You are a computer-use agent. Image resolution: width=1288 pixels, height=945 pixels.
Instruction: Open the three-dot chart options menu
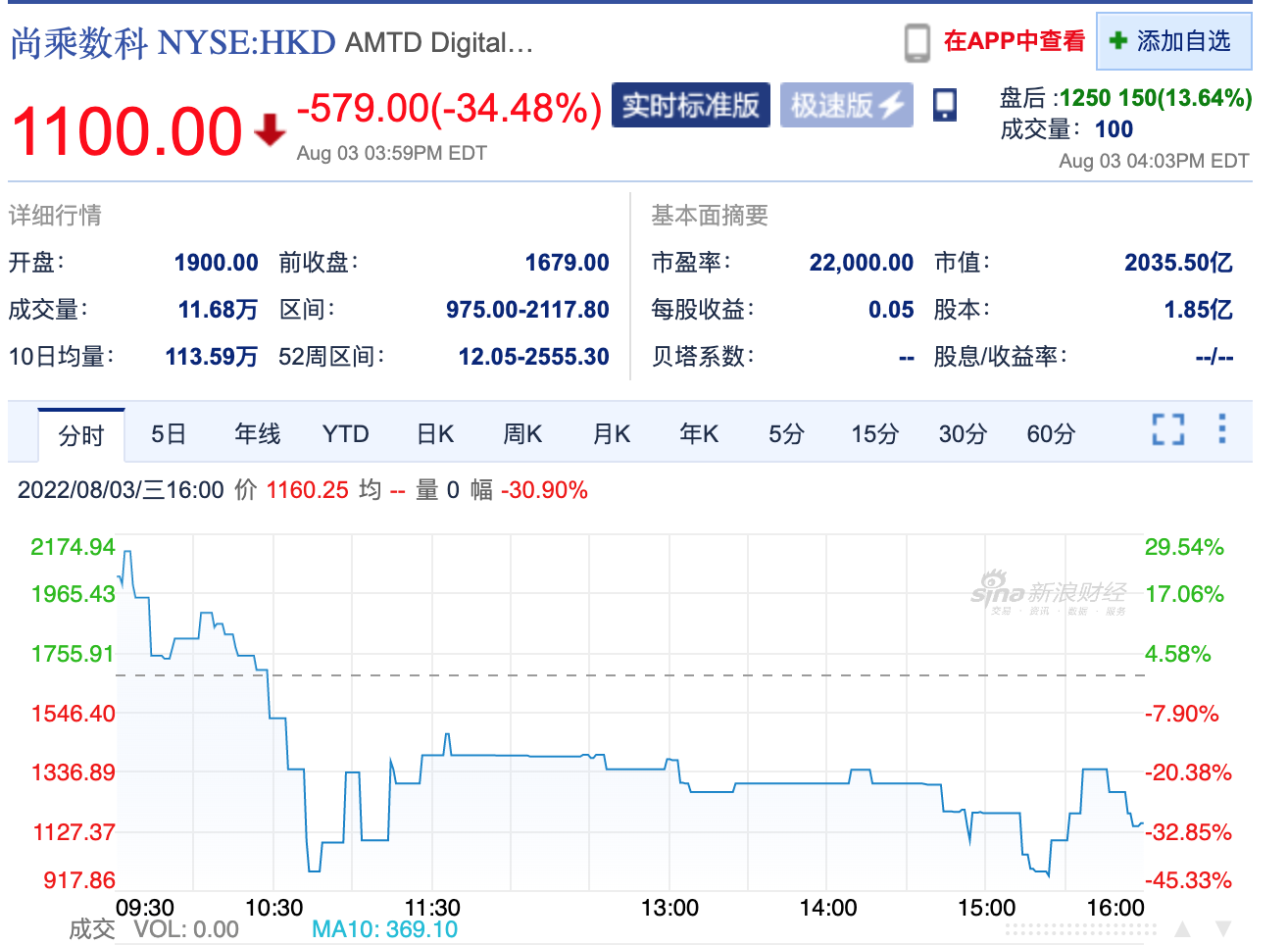click(x=1221, y=429)
